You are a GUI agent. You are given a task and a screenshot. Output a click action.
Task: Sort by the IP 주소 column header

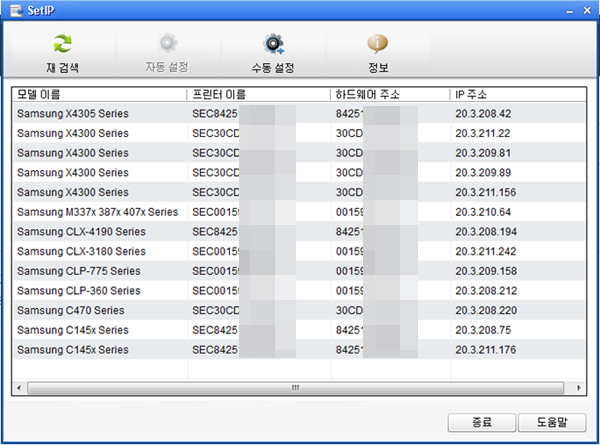518,95
